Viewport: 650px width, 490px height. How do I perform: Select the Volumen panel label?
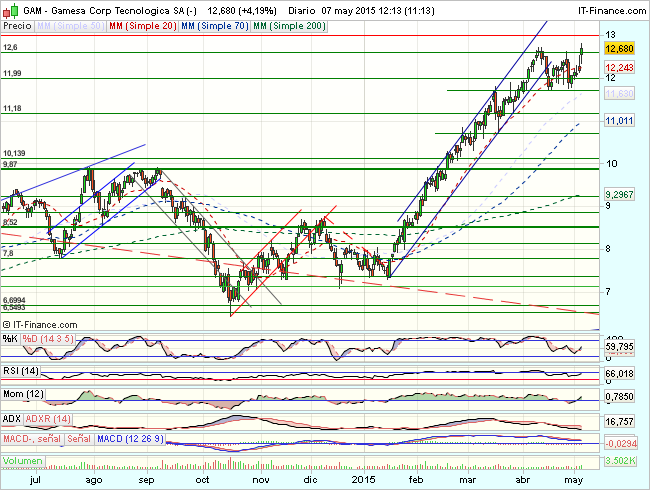23,461
